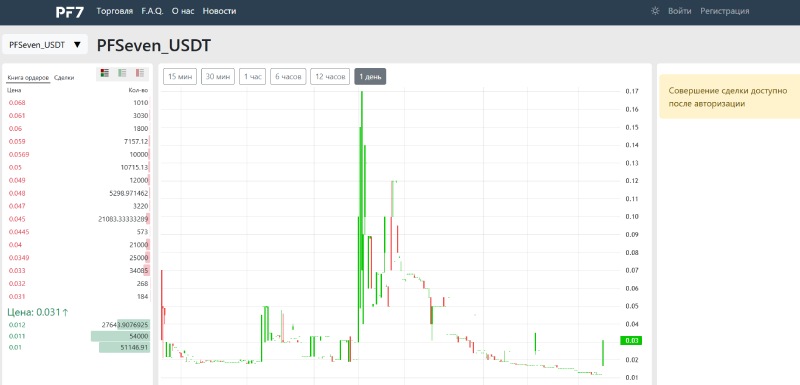Image resolution: width=800 pixels, height=385 pixels.
Task: Click the bid price 0.011
Action: 17,336
